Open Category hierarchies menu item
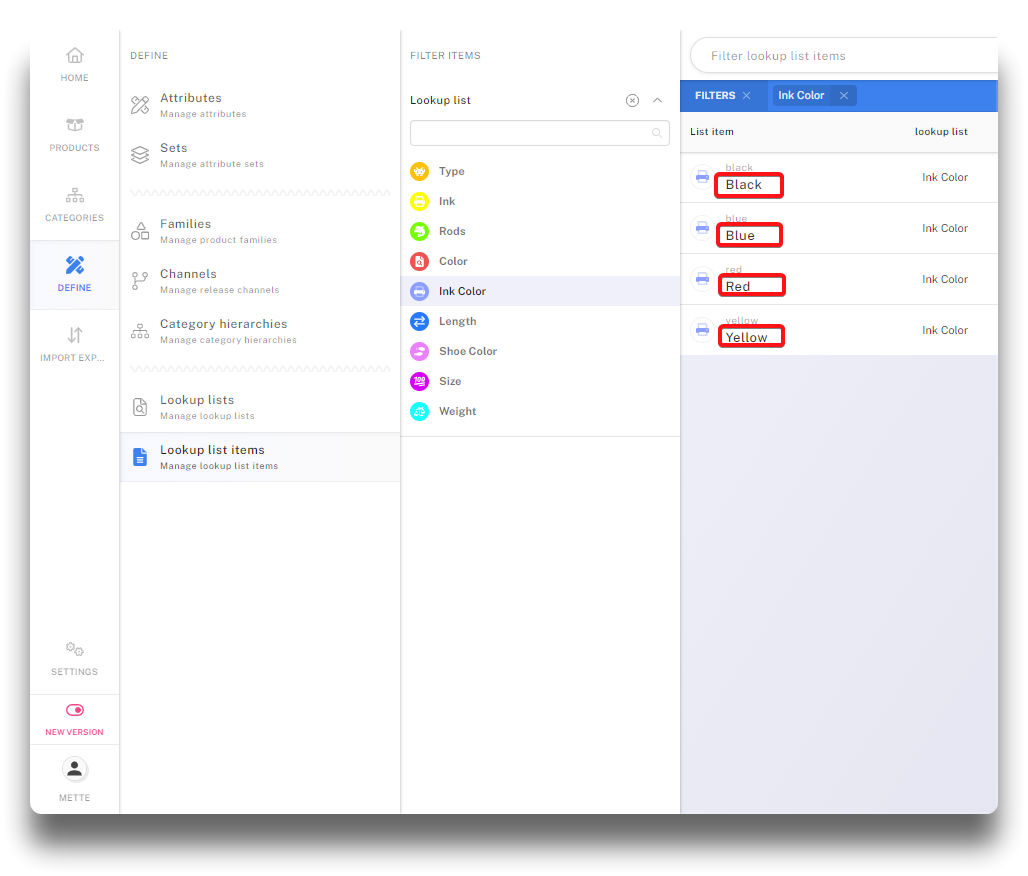This screenshot has width=1028, height=876. pos(223,330)
